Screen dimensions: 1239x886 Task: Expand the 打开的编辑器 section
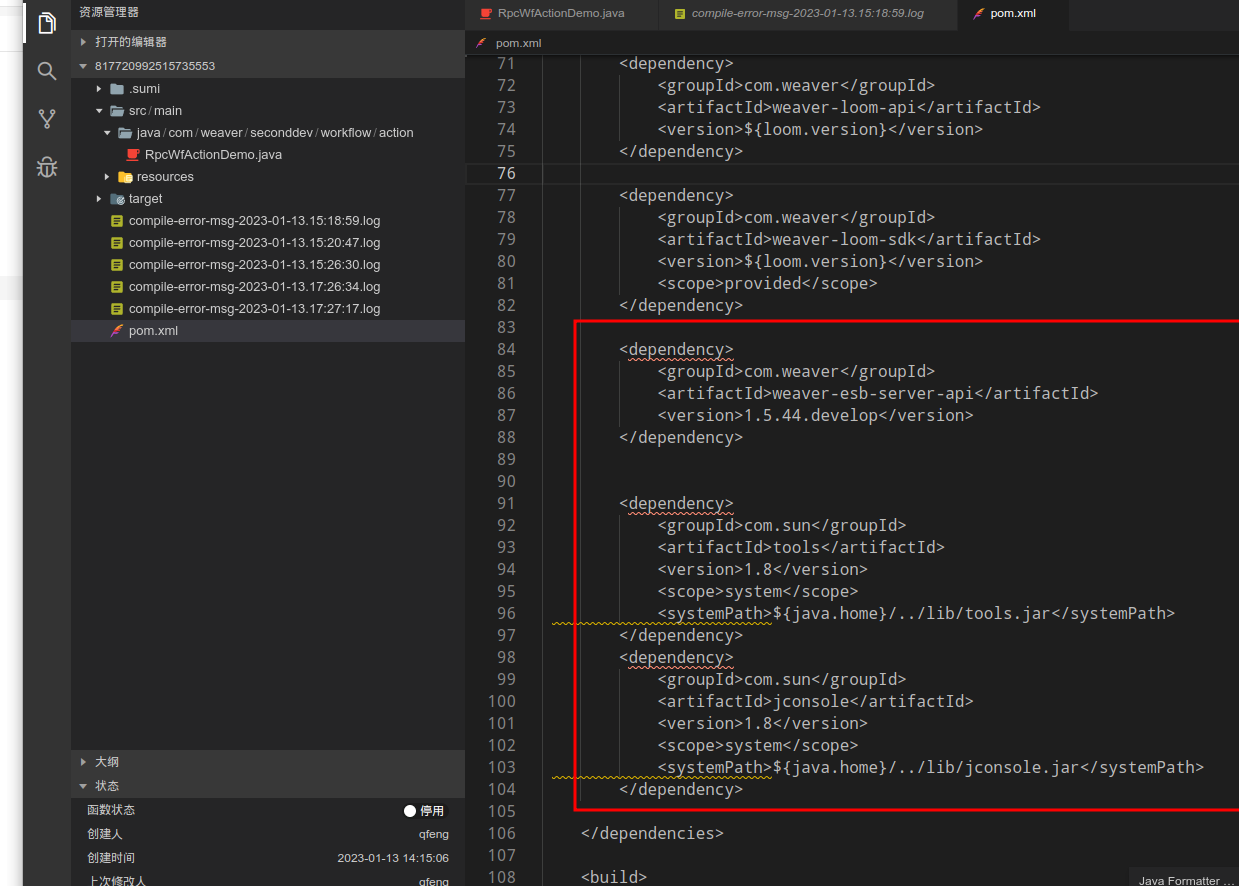pos(84,42)
